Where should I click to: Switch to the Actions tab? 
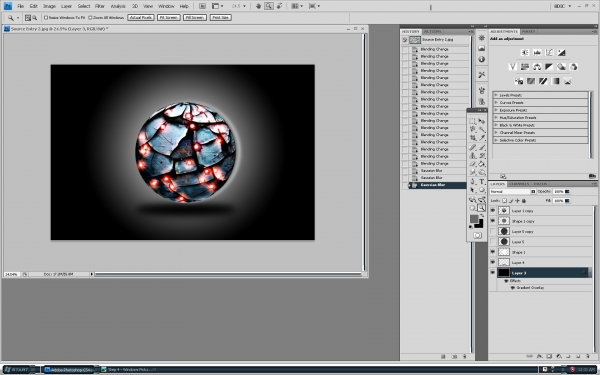click(432, 31)
